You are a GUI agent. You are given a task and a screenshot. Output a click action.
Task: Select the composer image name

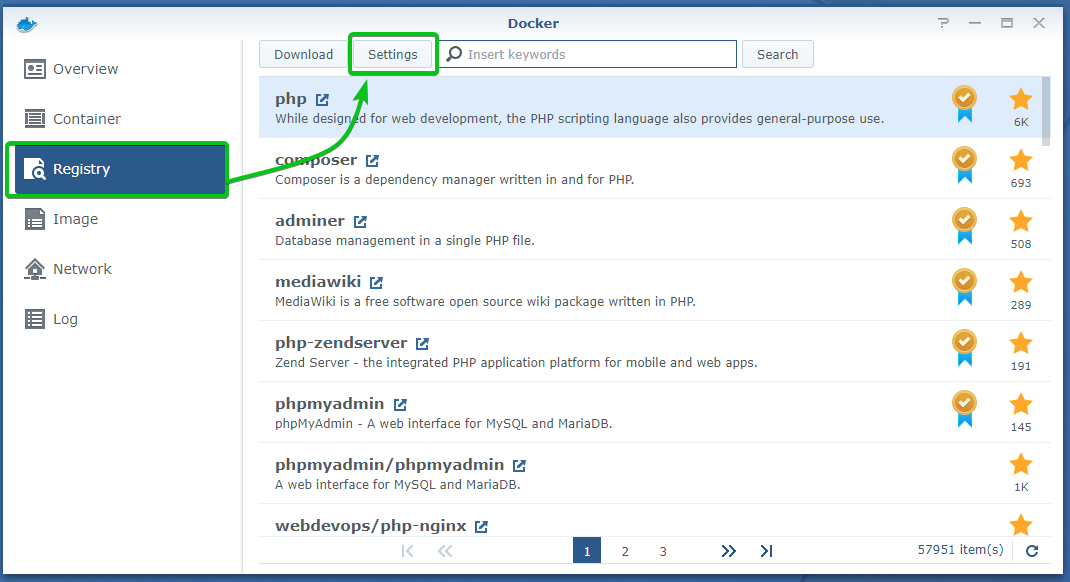click(x=316, y=160)
